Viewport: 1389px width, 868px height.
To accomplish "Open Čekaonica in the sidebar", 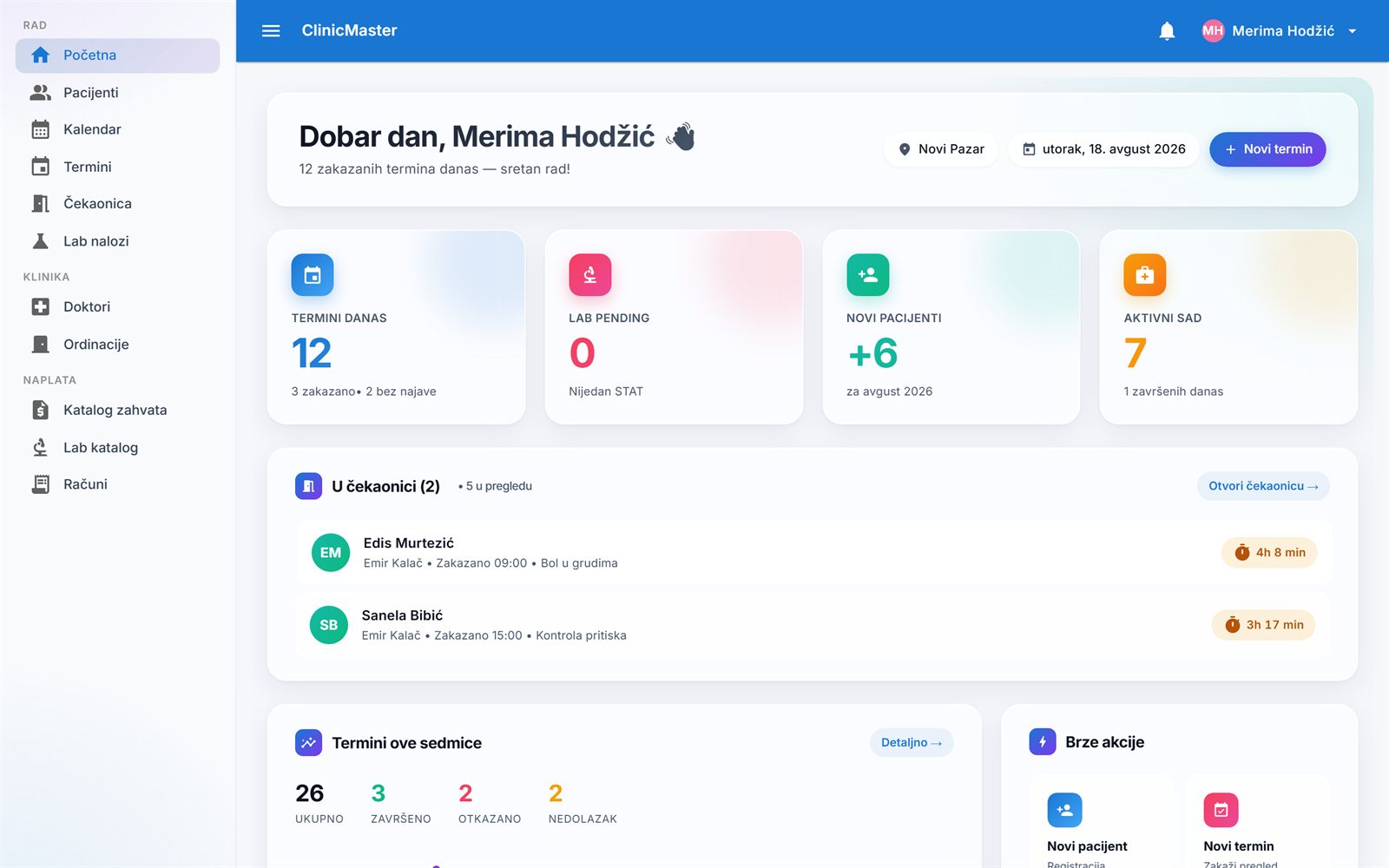I will (117, 203).
